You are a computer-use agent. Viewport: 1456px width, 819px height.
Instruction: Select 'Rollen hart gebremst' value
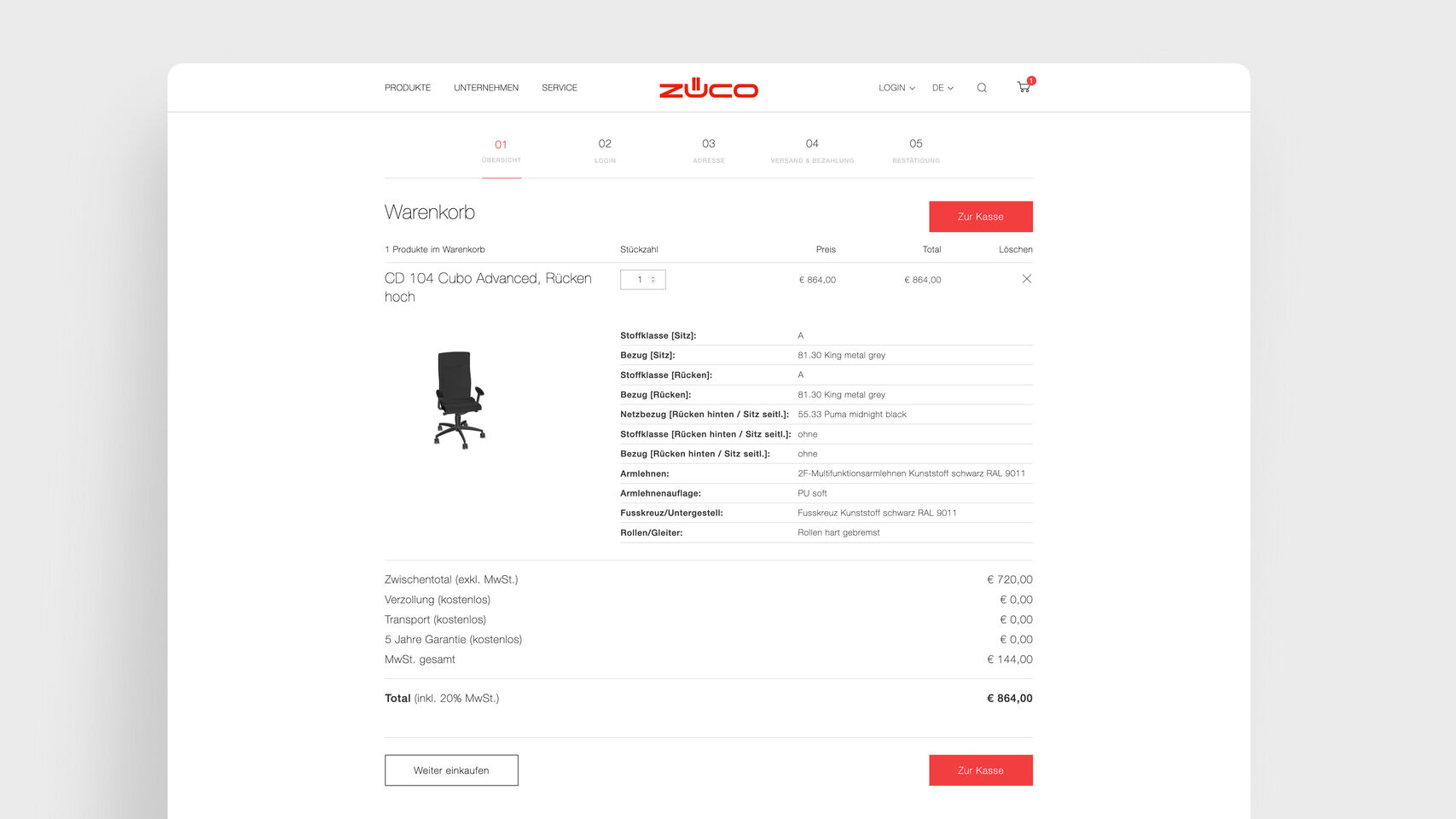point(838,532)
